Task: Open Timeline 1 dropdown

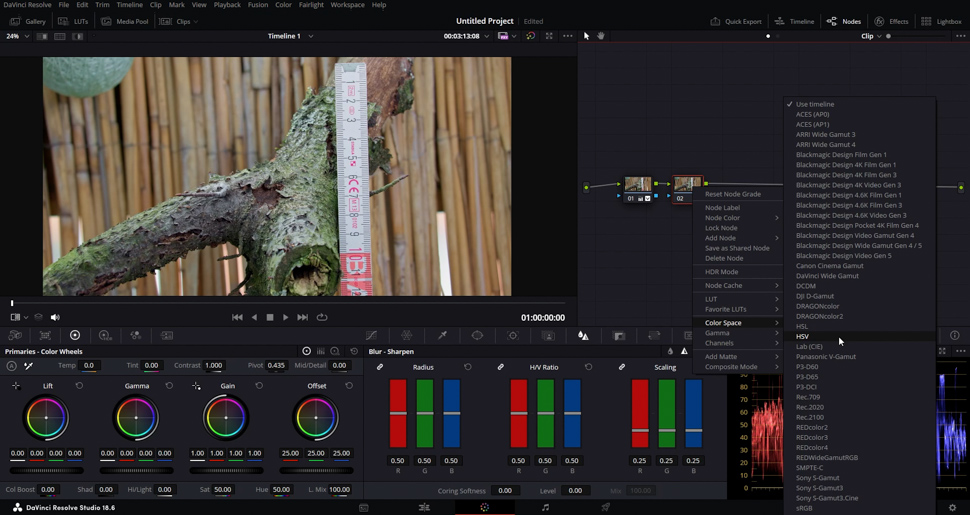Action: 290,36
